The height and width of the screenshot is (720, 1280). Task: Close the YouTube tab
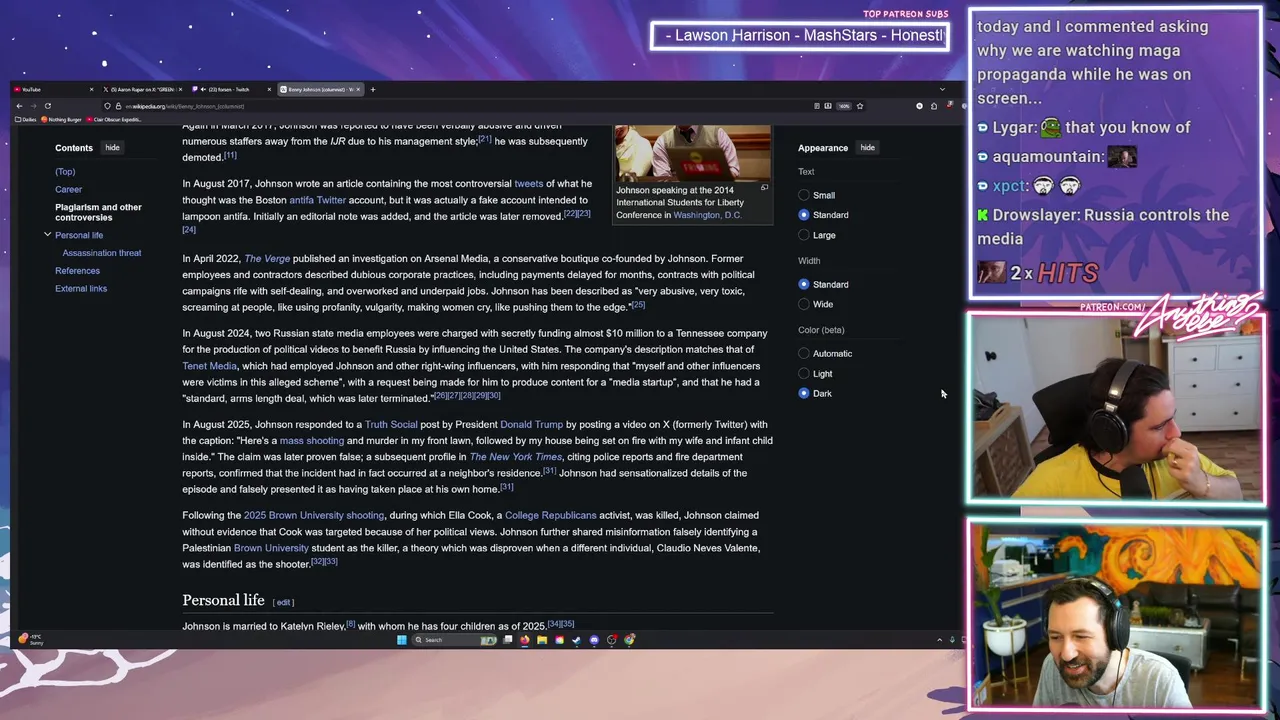tap(91, 89)
